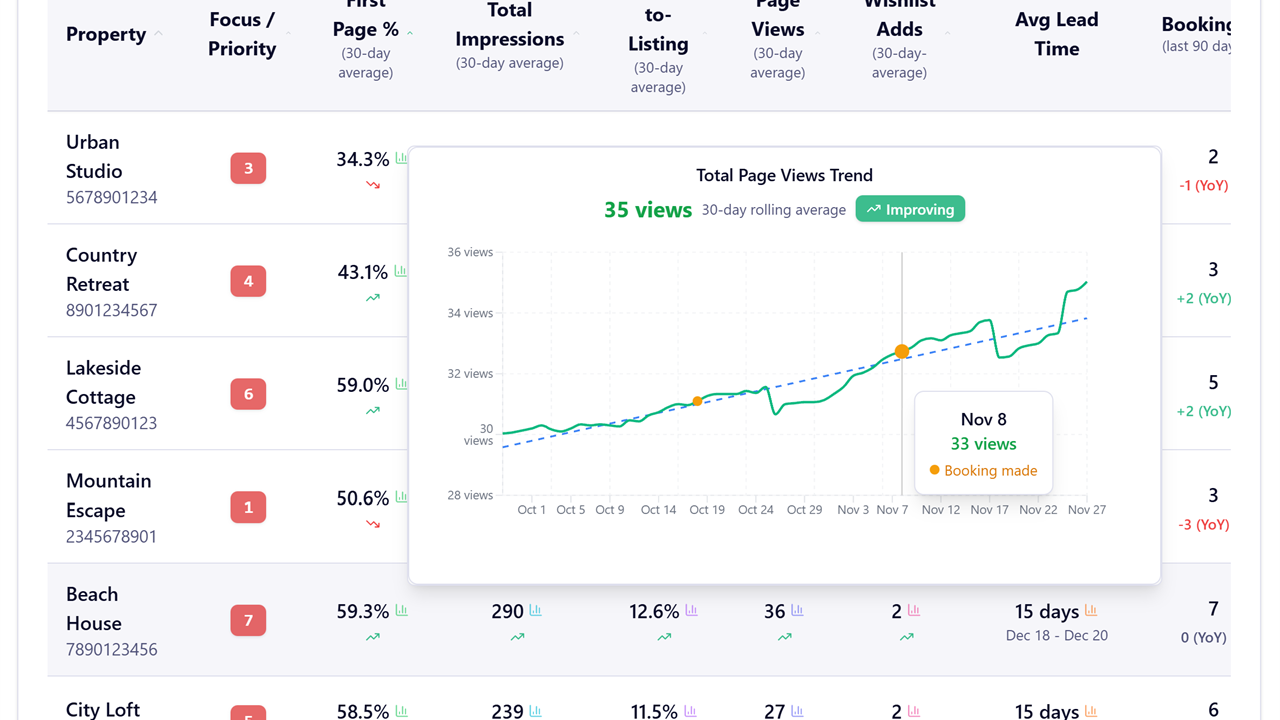Click the +2 (YoY) value for Country Retreat
The width and height of the screenshot is (1280, 720).
[x=1203, y=298]
